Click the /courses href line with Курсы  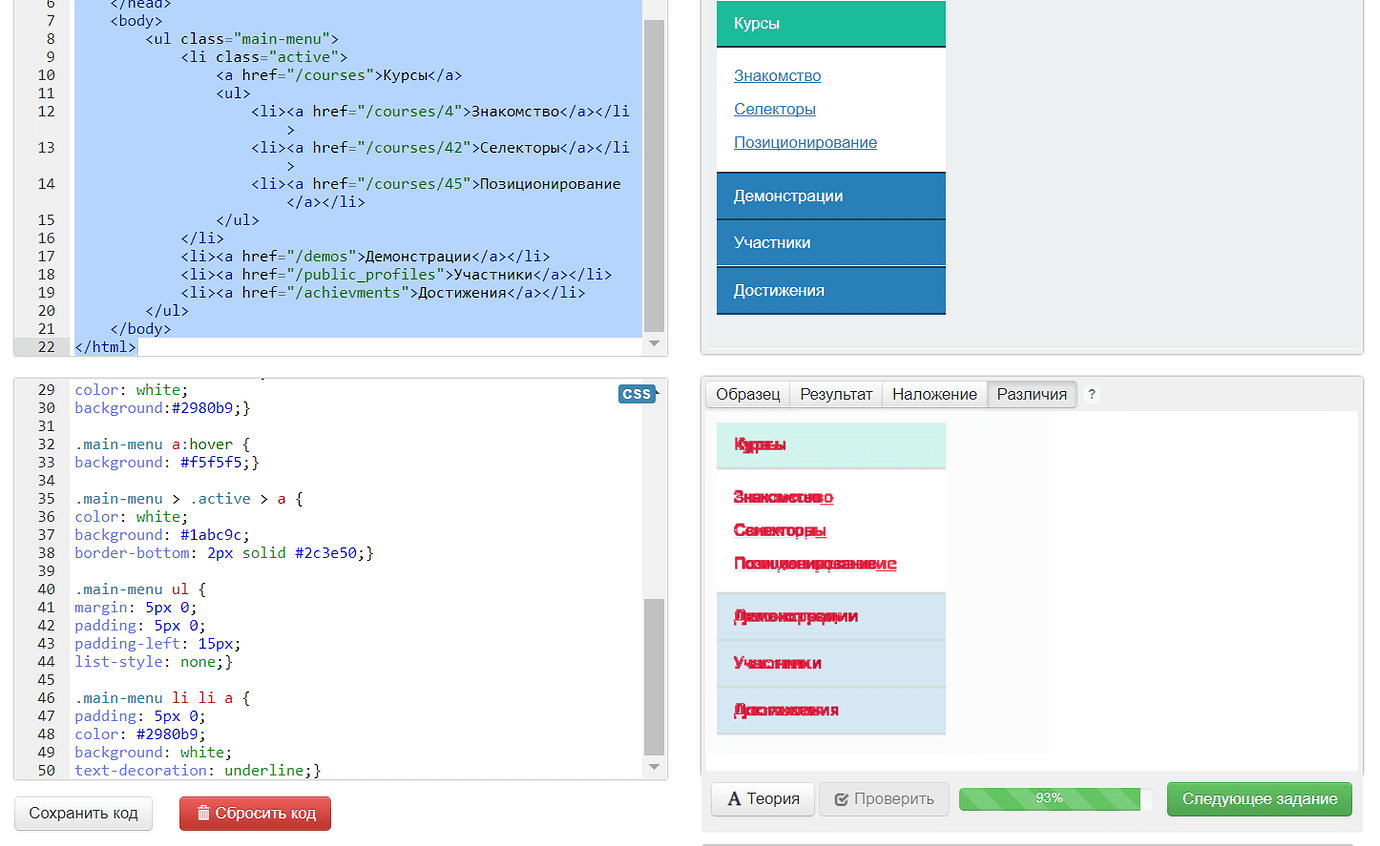coord(339,75)
